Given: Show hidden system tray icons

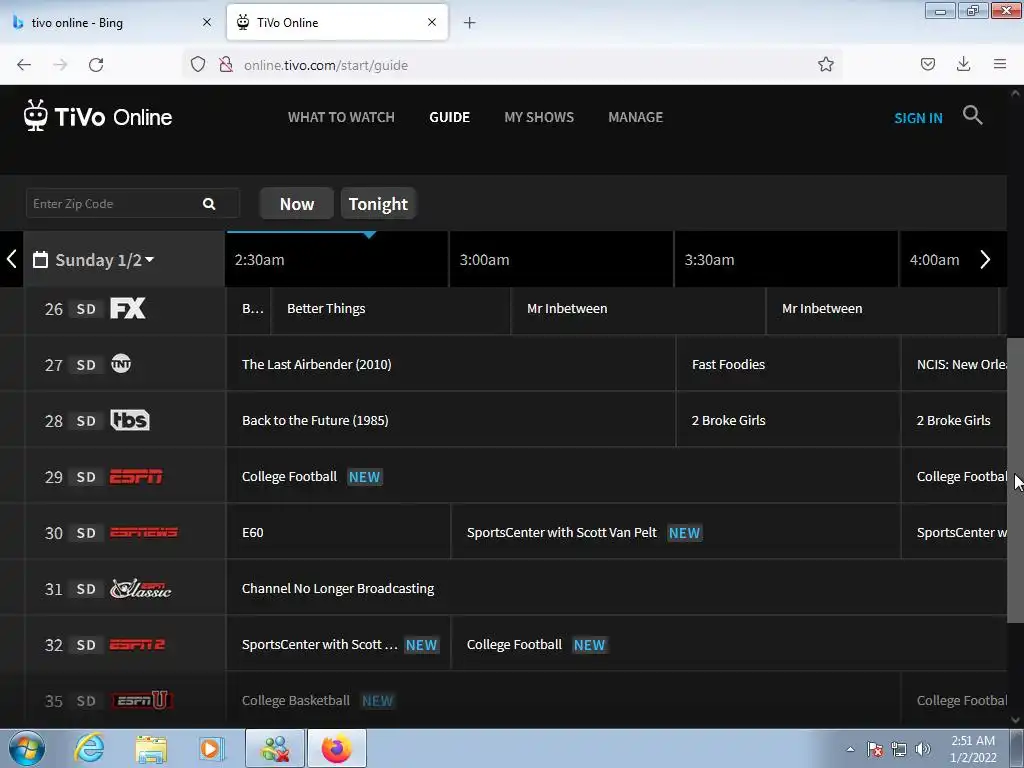Looking at the screenshot, I should [x=850, y=749].
